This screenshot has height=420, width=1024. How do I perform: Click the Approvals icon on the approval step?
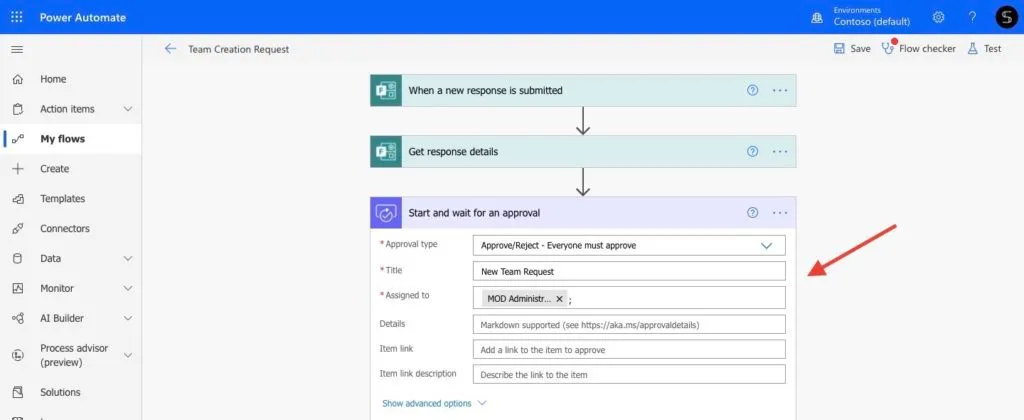[x=386, y=213]
